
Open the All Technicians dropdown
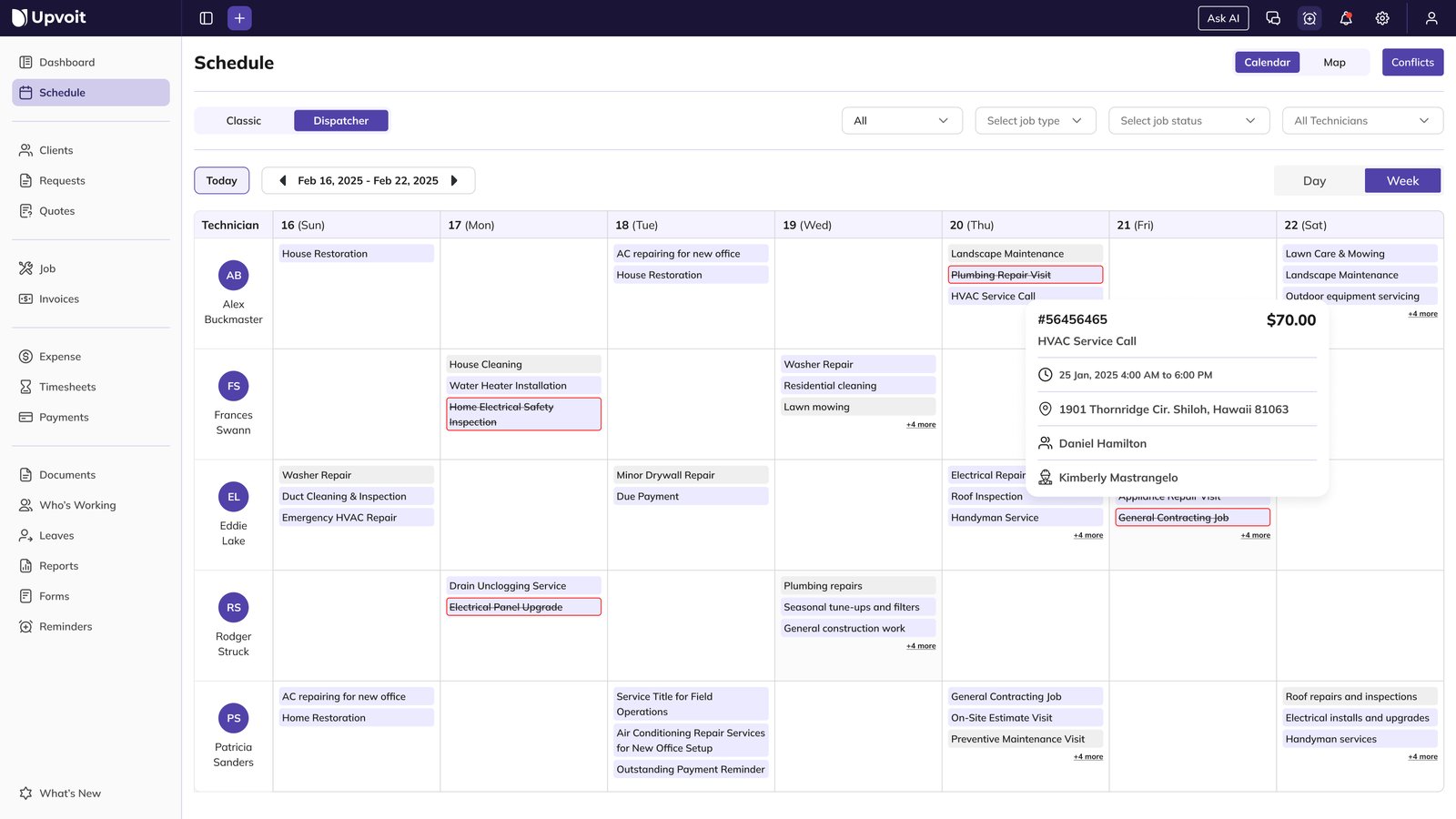pos(1361,120)
